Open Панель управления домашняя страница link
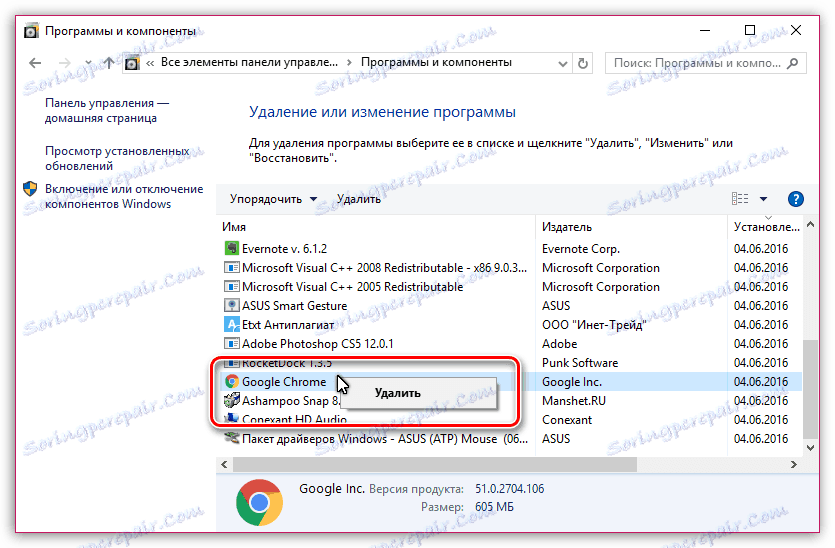Image resolution: width=835 pixels, height=548 pixels. [107, 111]
